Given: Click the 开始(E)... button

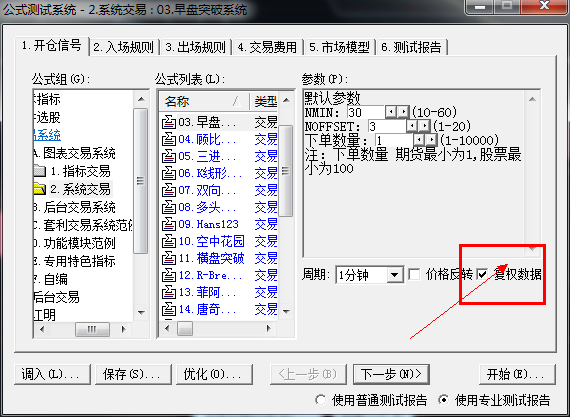Looking at the screenshot, I should point(517,374).
